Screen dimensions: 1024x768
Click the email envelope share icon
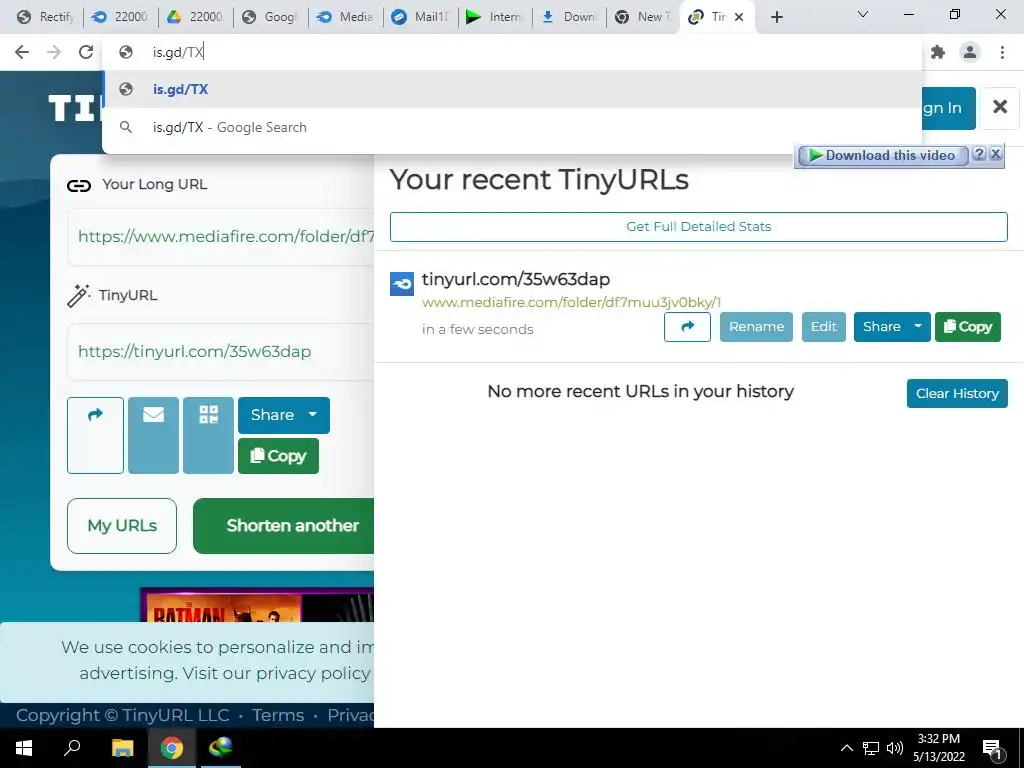[x=153, y=435]
